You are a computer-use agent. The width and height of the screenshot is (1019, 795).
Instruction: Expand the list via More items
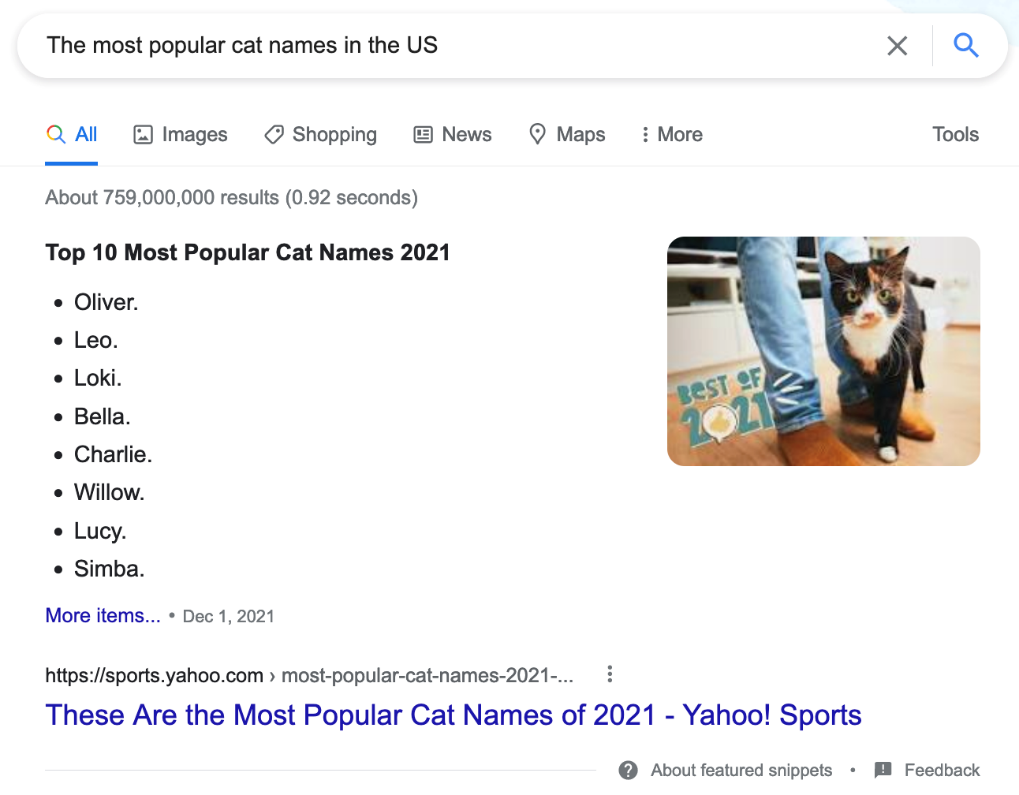click(x=102, y=616)
